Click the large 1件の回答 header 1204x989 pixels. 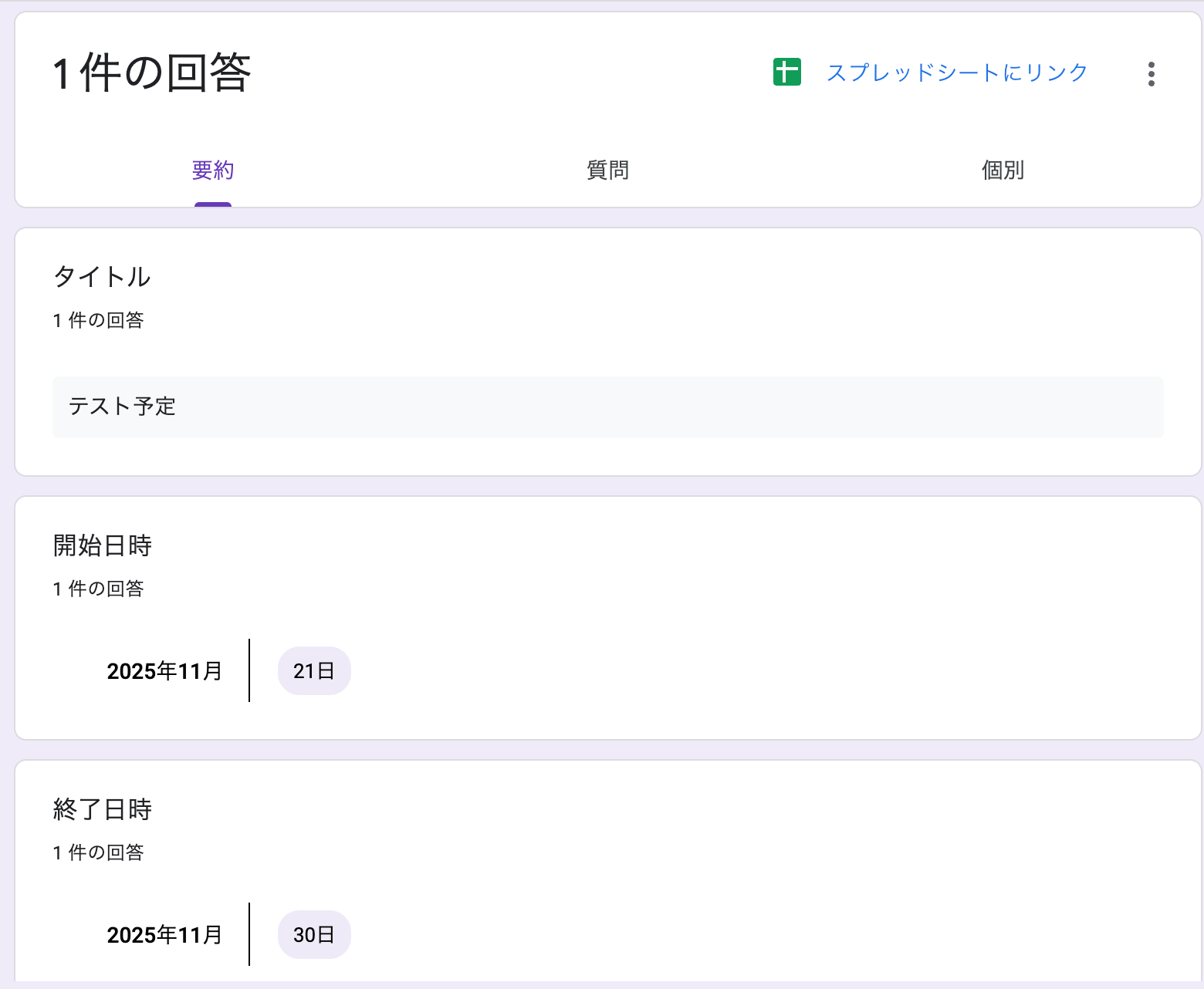[151, 73]
